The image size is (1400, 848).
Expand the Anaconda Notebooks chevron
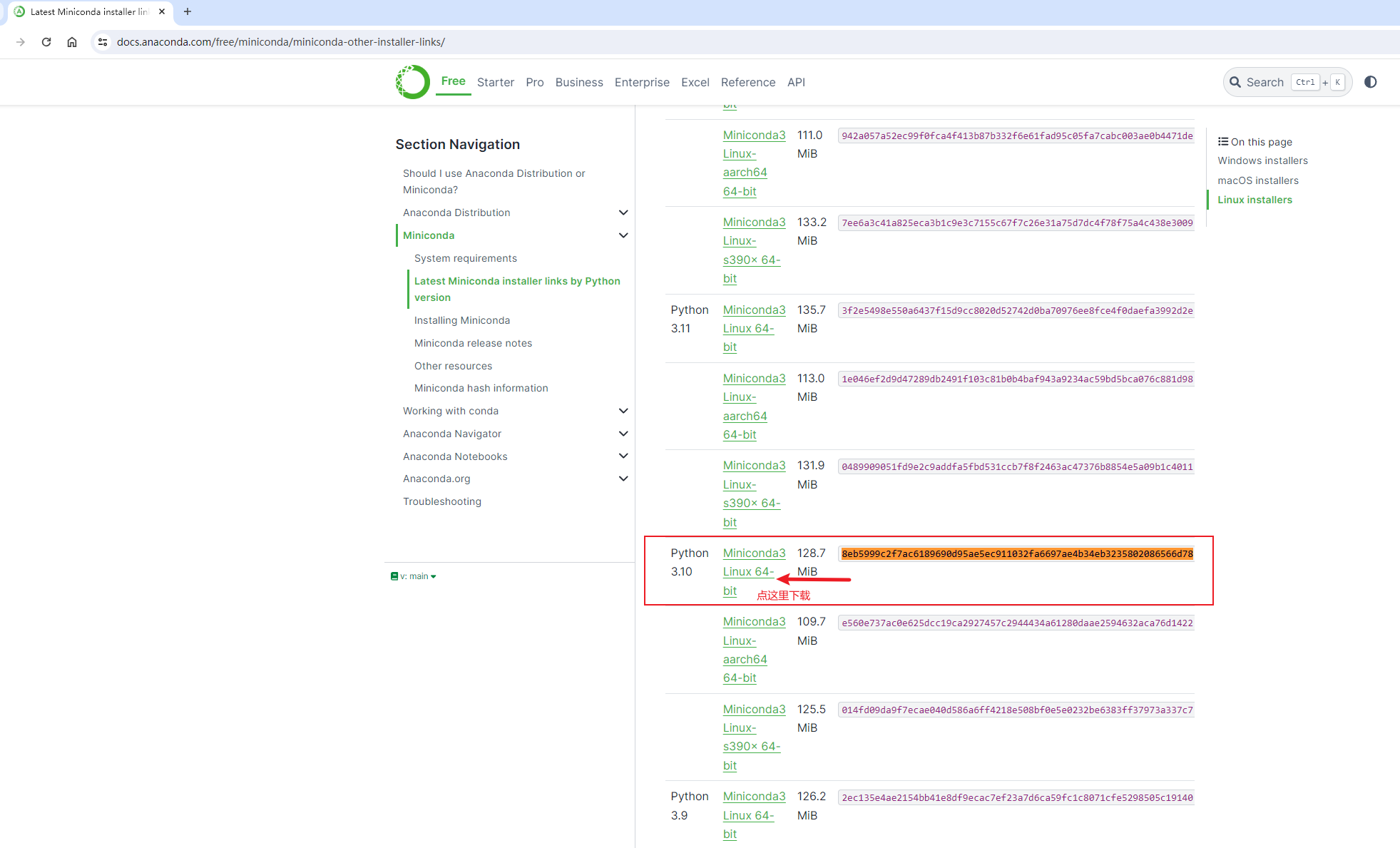pos(623,456)
